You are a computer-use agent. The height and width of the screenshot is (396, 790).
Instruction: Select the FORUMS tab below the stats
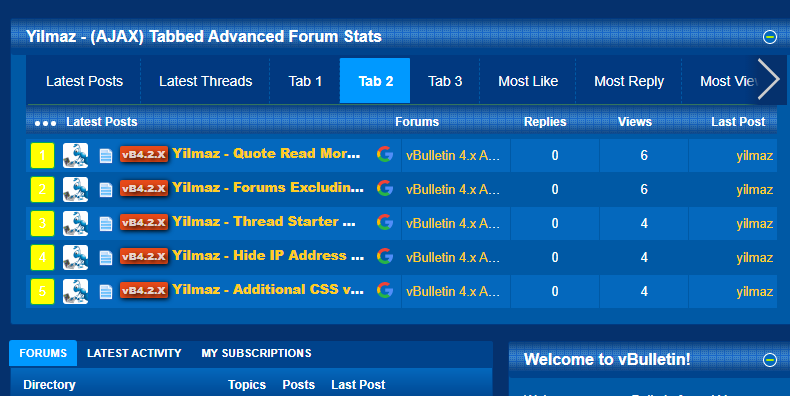point(43,353)
